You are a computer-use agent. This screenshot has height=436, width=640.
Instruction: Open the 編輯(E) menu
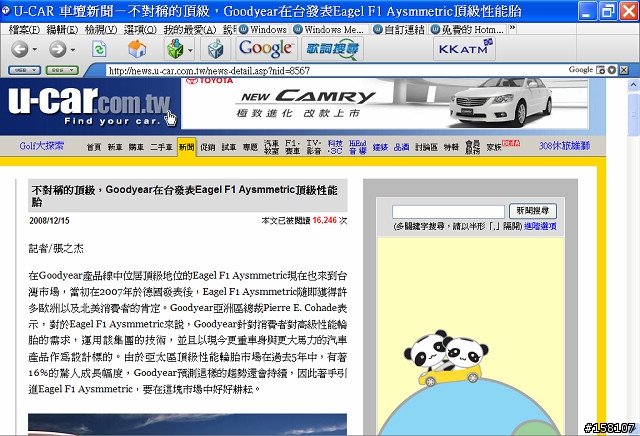[62, 29]
